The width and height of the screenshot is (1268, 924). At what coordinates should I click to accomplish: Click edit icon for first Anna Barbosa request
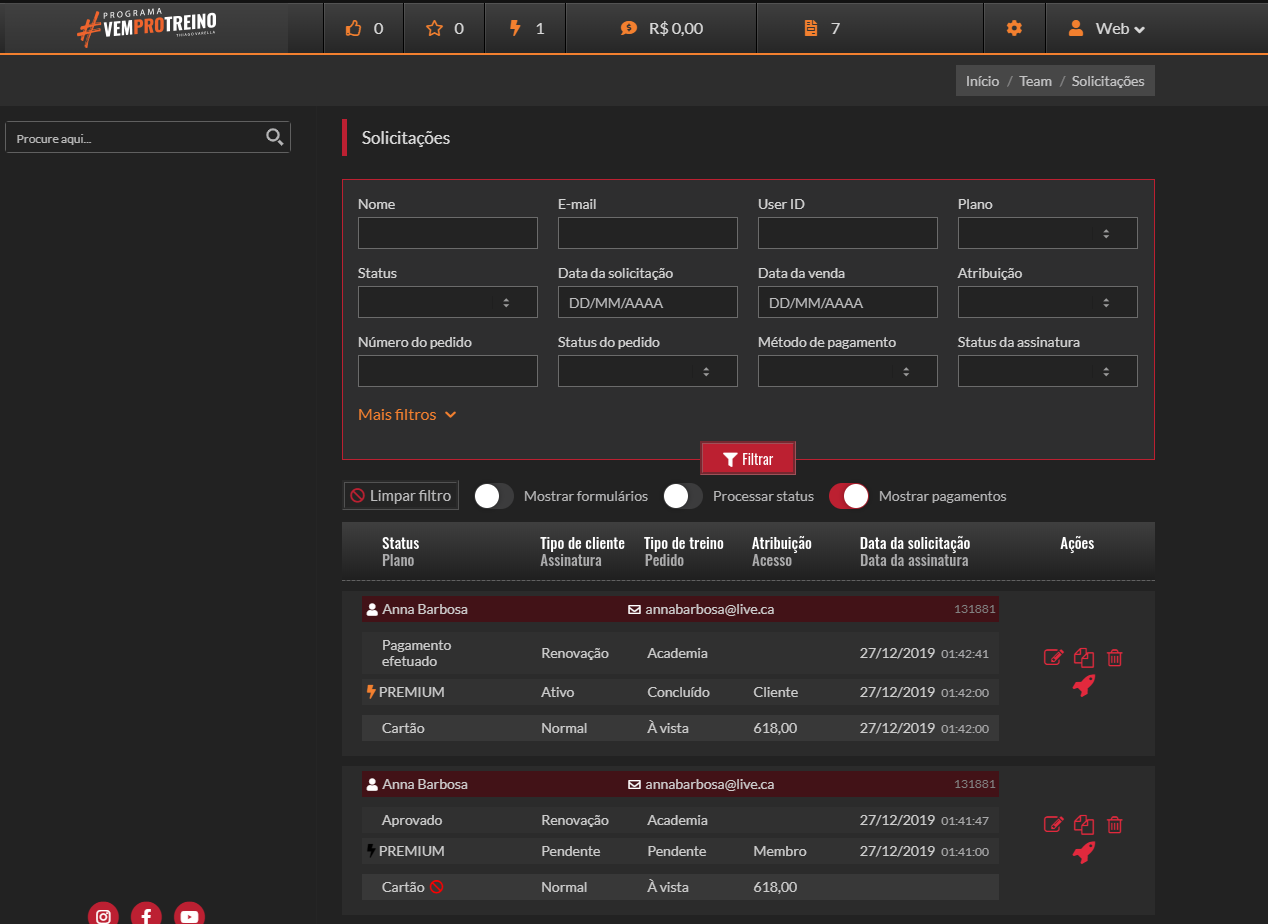[x=1053, y=658]
